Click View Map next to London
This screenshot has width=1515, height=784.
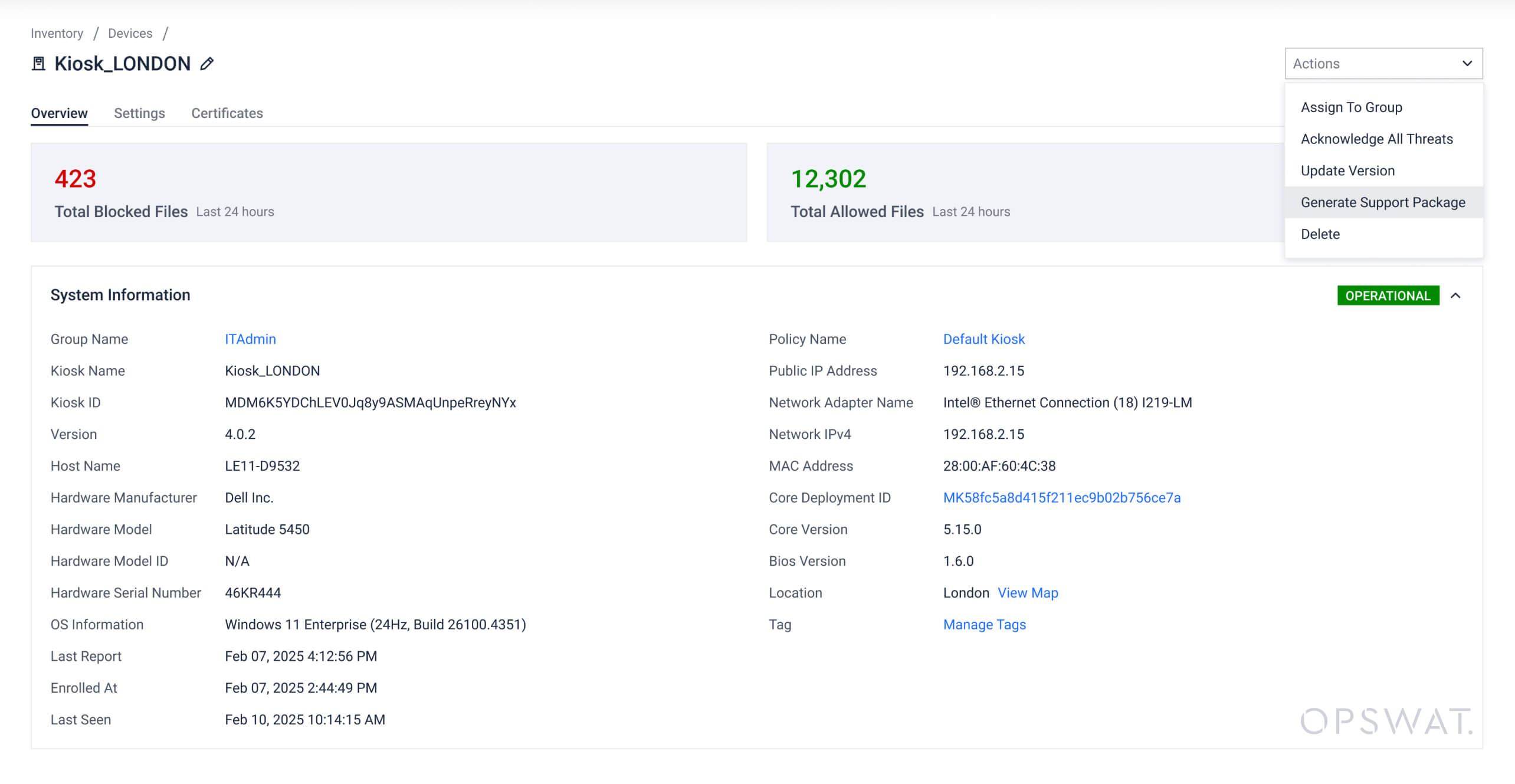[1027, 593]
